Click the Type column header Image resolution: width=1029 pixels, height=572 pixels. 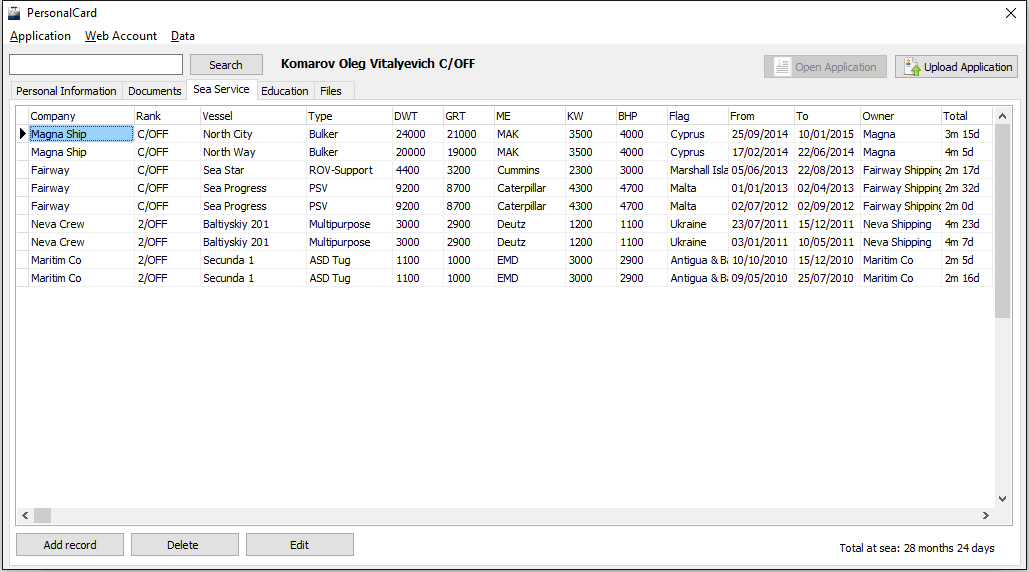(x=348, y=116)
